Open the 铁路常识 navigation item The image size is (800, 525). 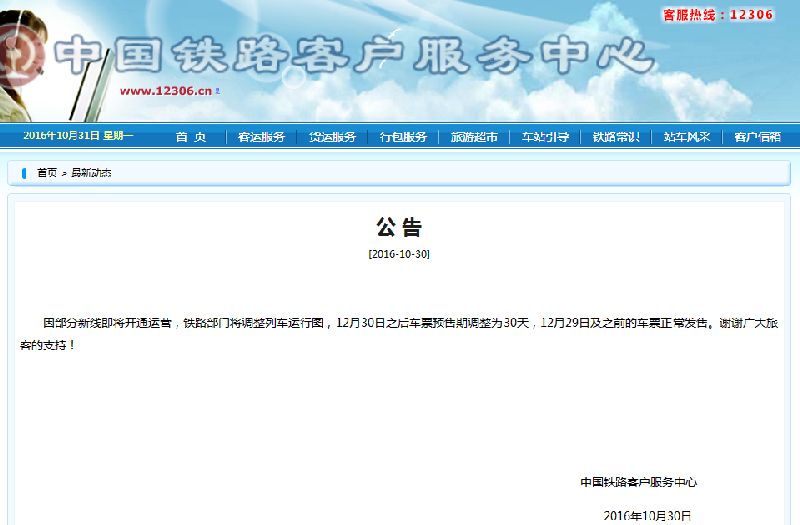(616, 137)
